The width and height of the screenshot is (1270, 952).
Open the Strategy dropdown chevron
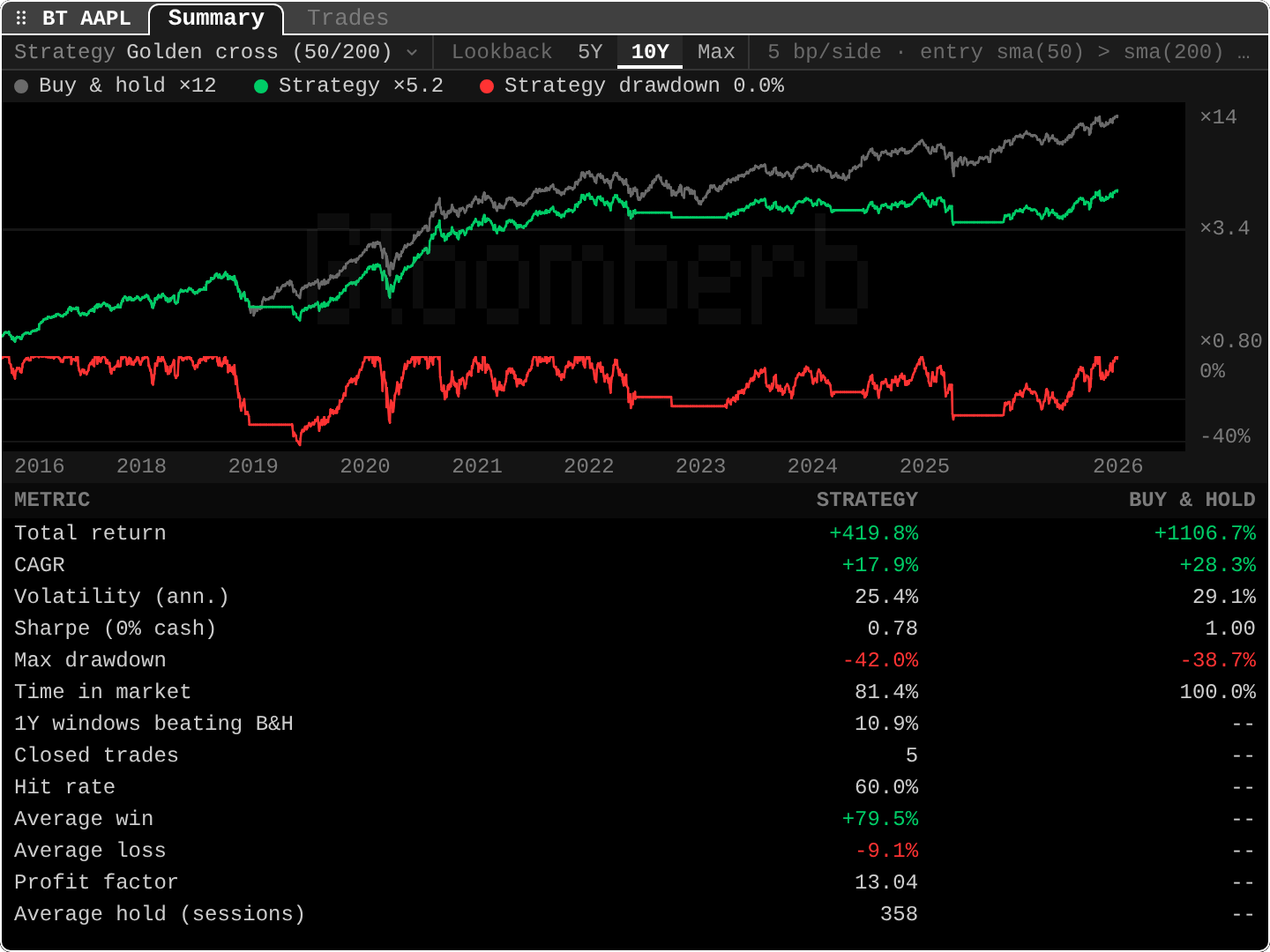(x=412, y=53)
